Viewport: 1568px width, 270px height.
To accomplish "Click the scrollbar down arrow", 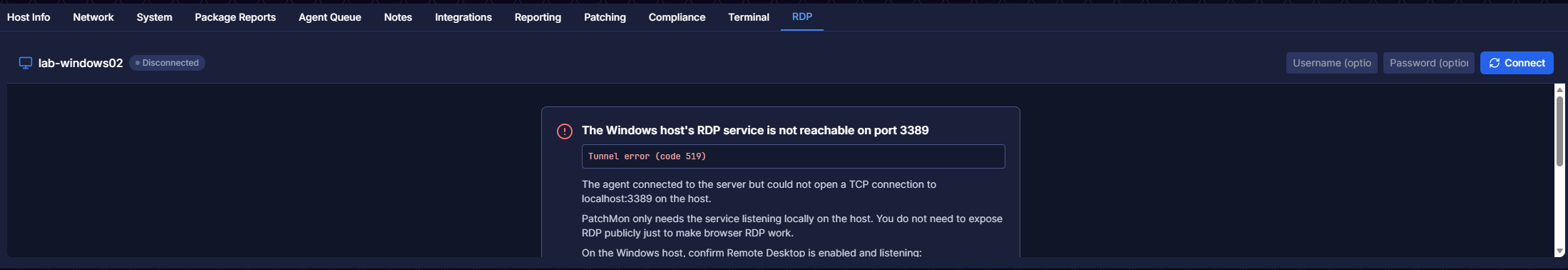I will pyautogui.click(x=1559, y=251).
